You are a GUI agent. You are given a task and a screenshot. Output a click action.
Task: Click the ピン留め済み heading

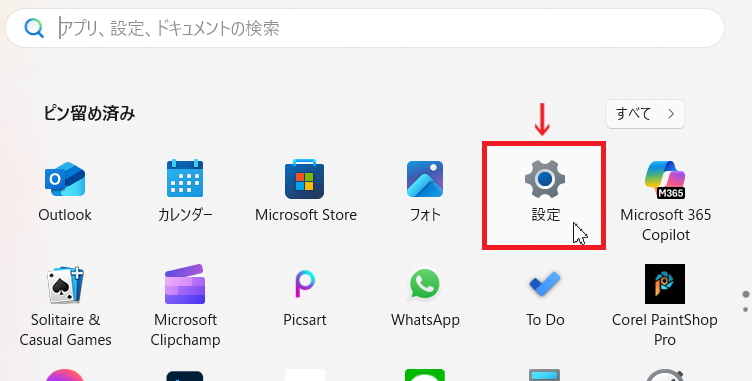(89, 114)
